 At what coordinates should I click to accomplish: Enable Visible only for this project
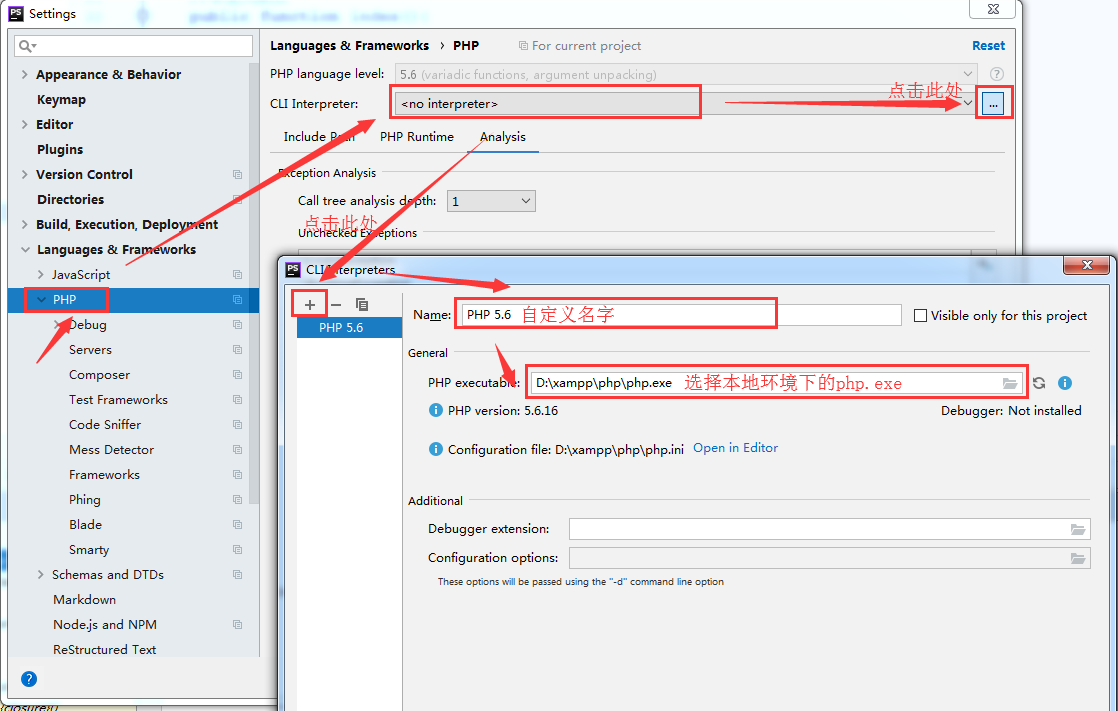coord(920,315)
